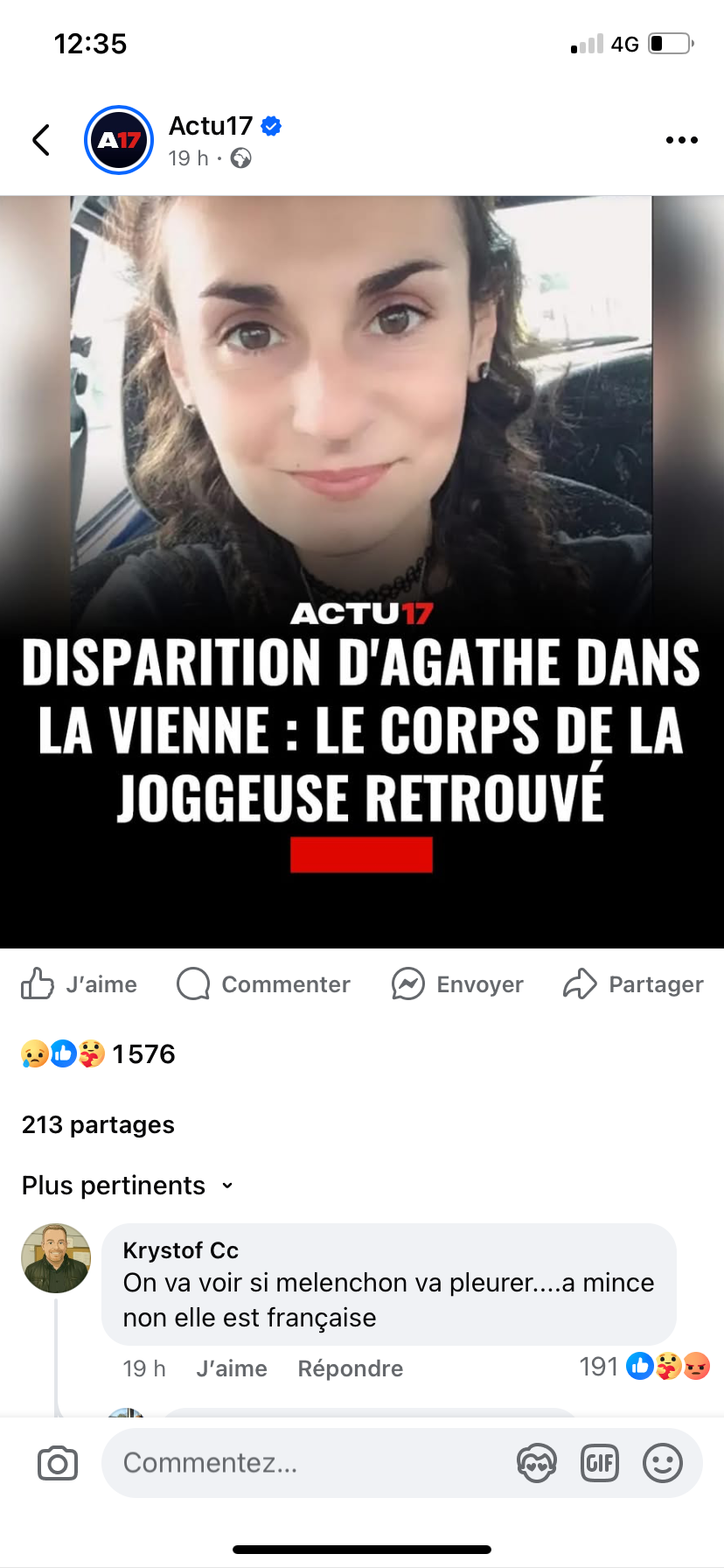The image size is (724, 1568).
Task: Open the Actu17 profile picture
Action: pos(119,140)
